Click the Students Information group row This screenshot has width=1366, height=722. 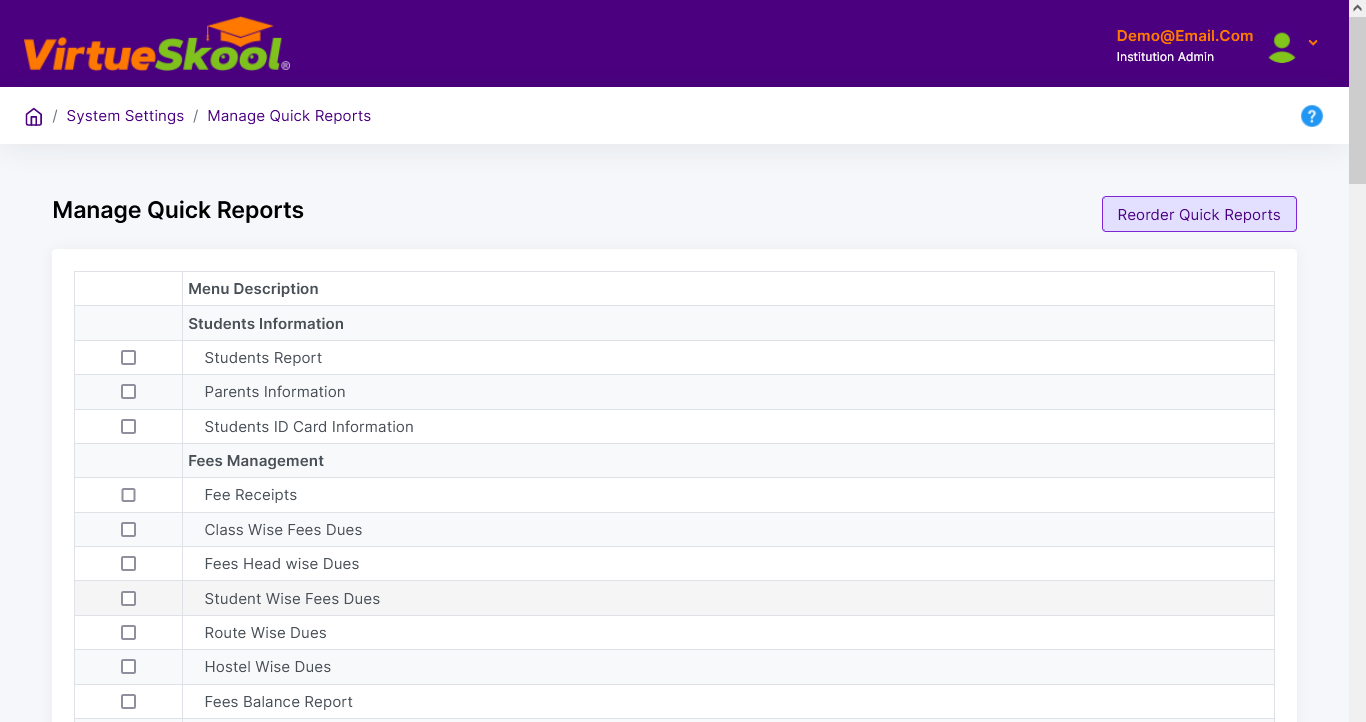pos(674,324)
